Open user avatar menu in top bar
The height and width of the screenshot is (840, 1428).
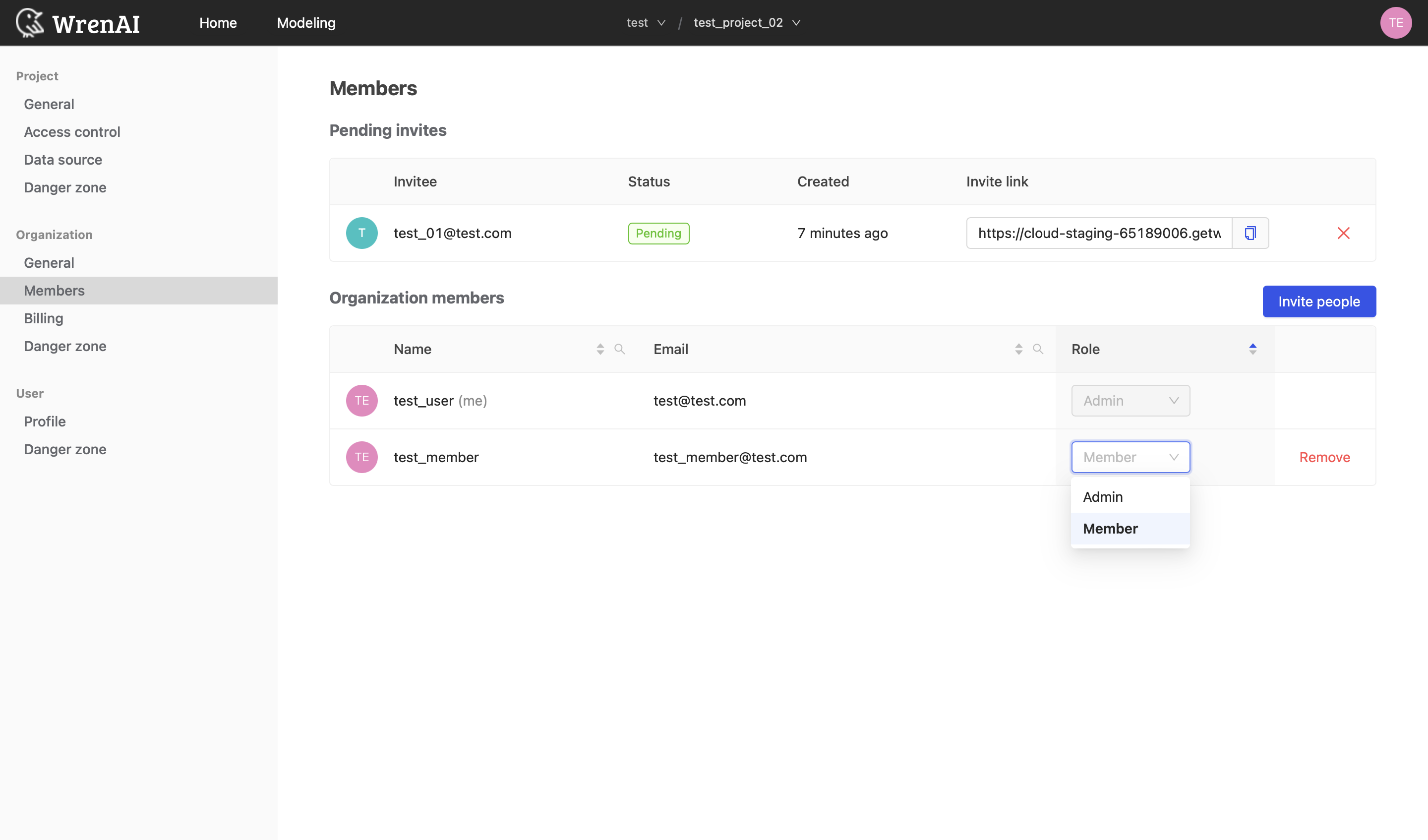pos(1396,23)
